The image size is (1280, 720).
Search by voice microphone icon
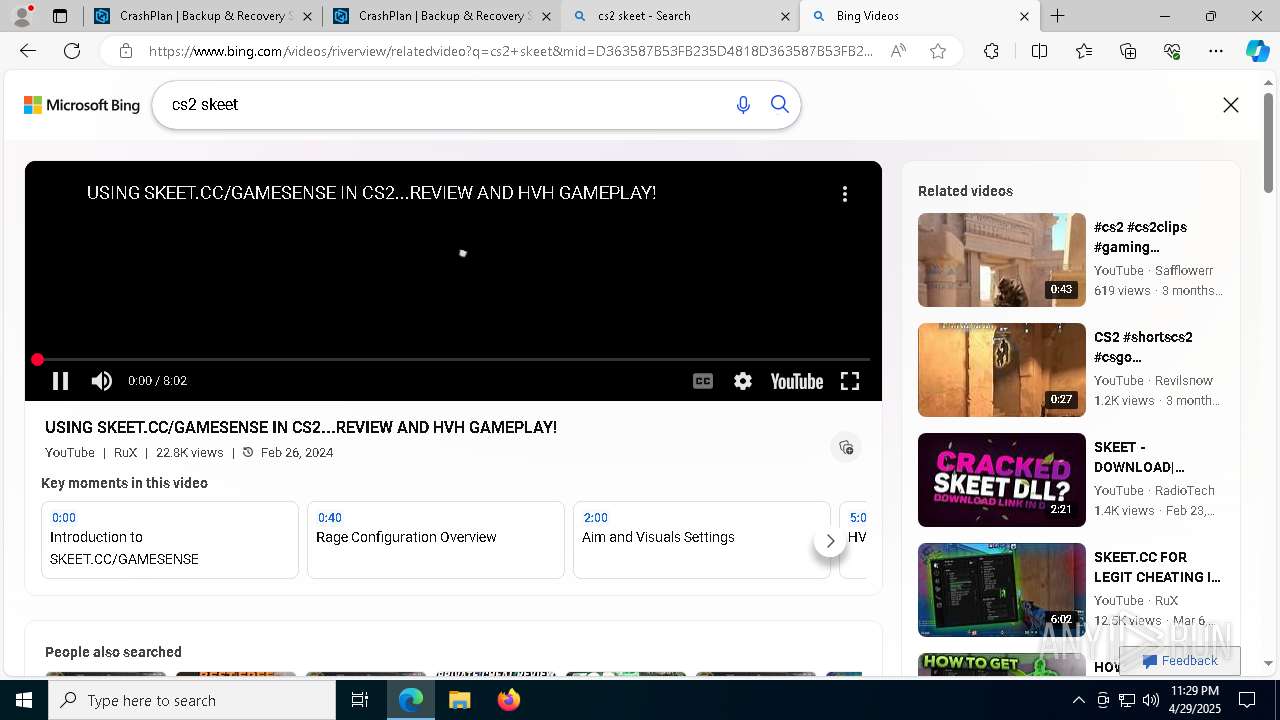coord(743,105)
